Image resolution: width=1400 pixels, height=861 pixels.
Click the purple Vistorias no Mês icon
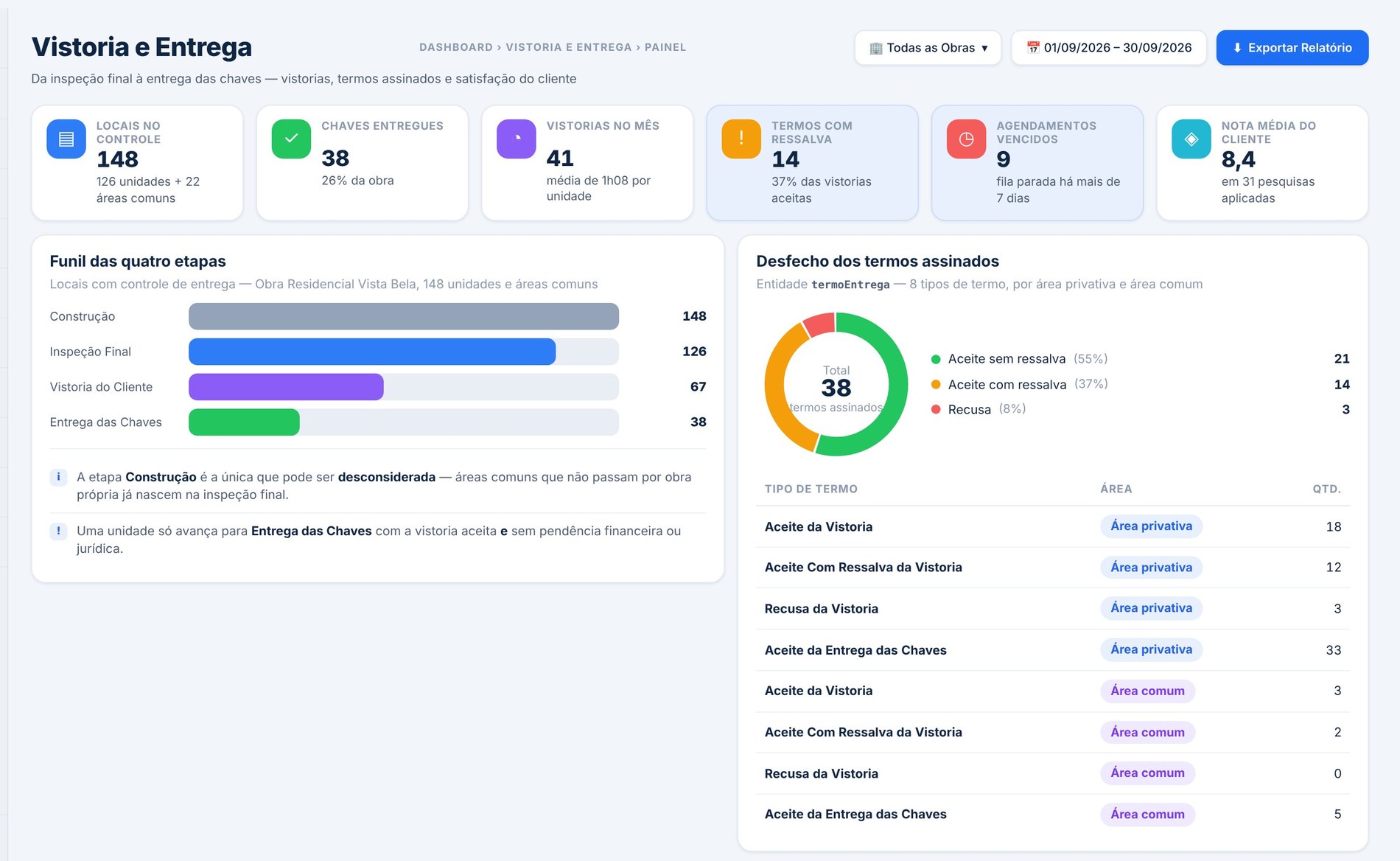pyautogui.click(x=517, y=139)
